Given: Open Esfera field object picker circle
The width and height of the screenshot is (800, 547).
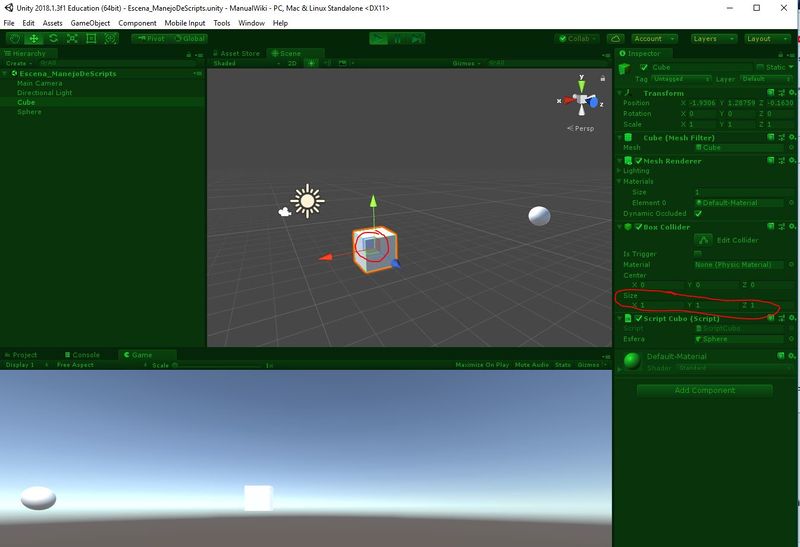Looking at the screenshot, I should pos(791,339).
